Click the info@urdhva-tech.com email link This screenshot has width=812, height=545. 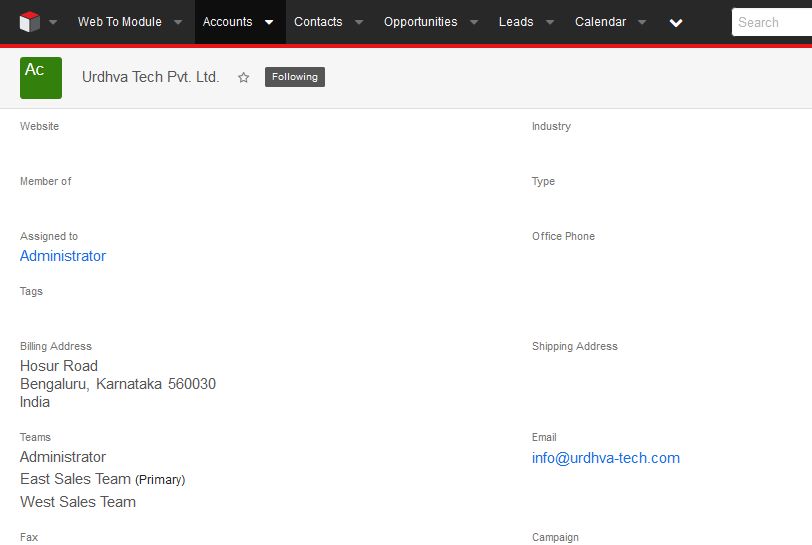click(606, 458)
